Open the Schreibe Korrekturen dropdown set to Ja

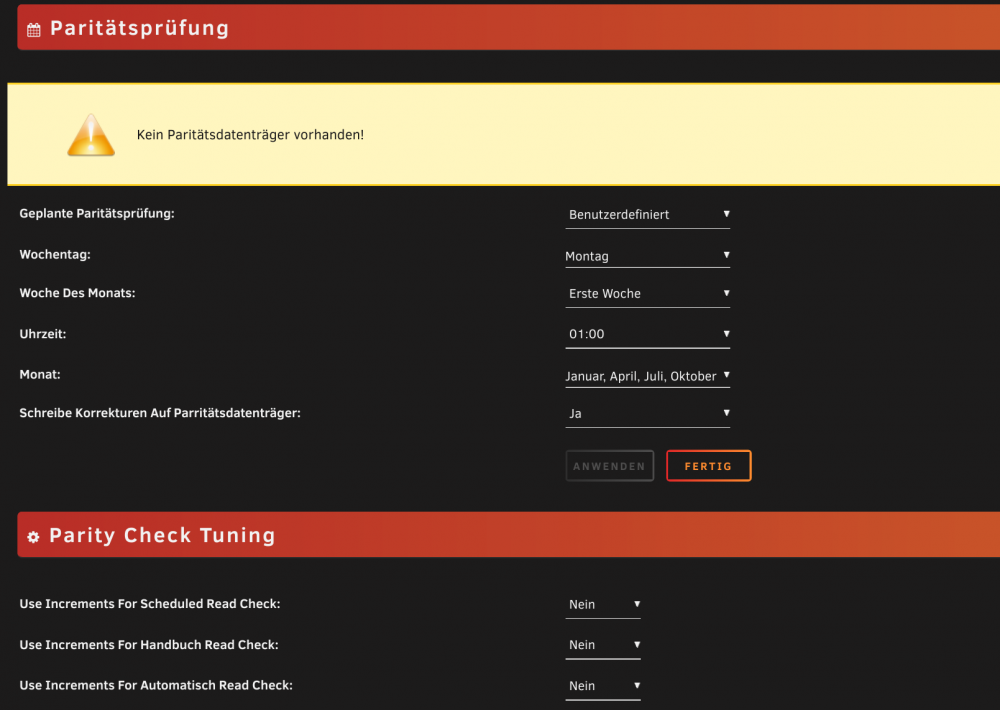pos(647,414)
